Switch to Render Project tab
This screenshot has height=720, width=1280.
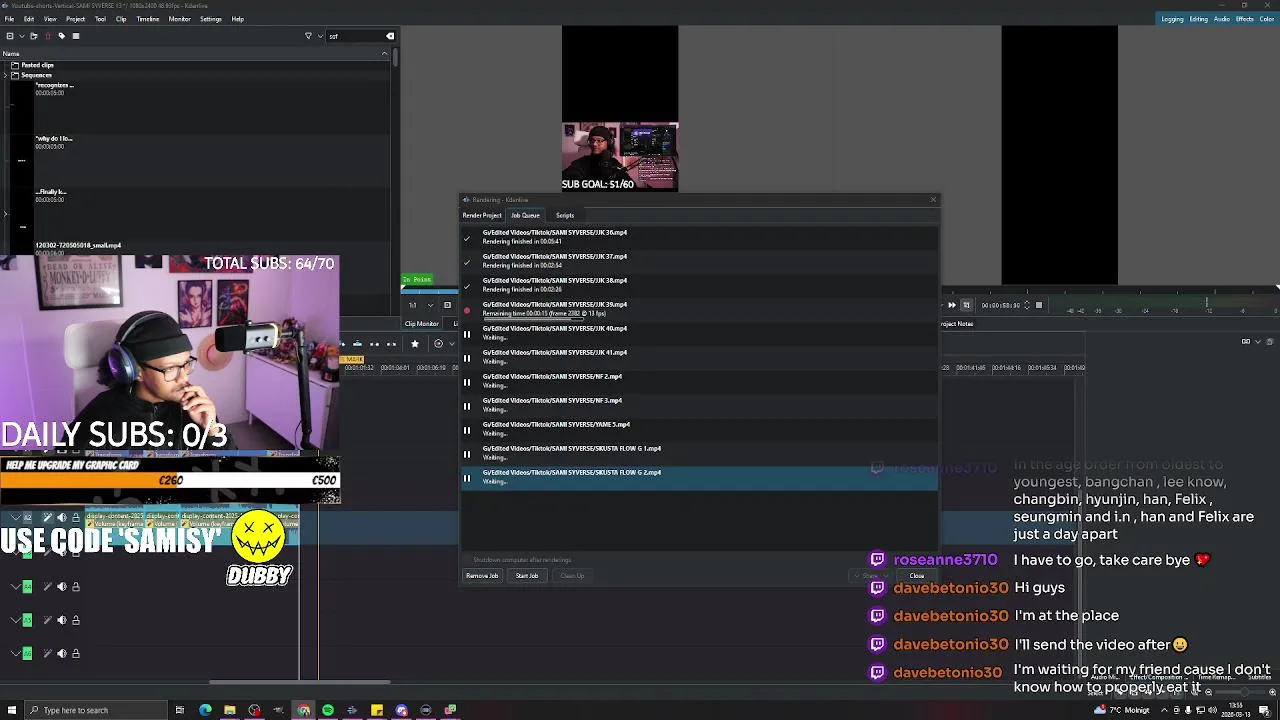tap(482, 216)
